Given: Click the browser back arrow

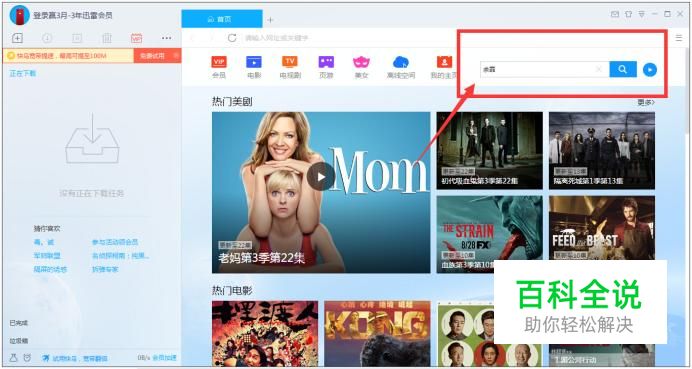Looking at the screenshot, I should click(192, 38).
